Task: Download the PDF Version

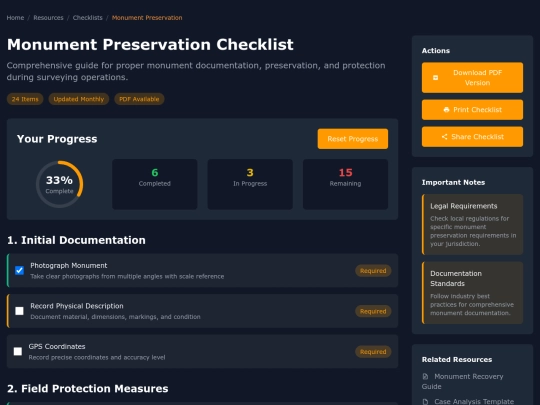Action: pyautogui.click(x=472, y=78)
